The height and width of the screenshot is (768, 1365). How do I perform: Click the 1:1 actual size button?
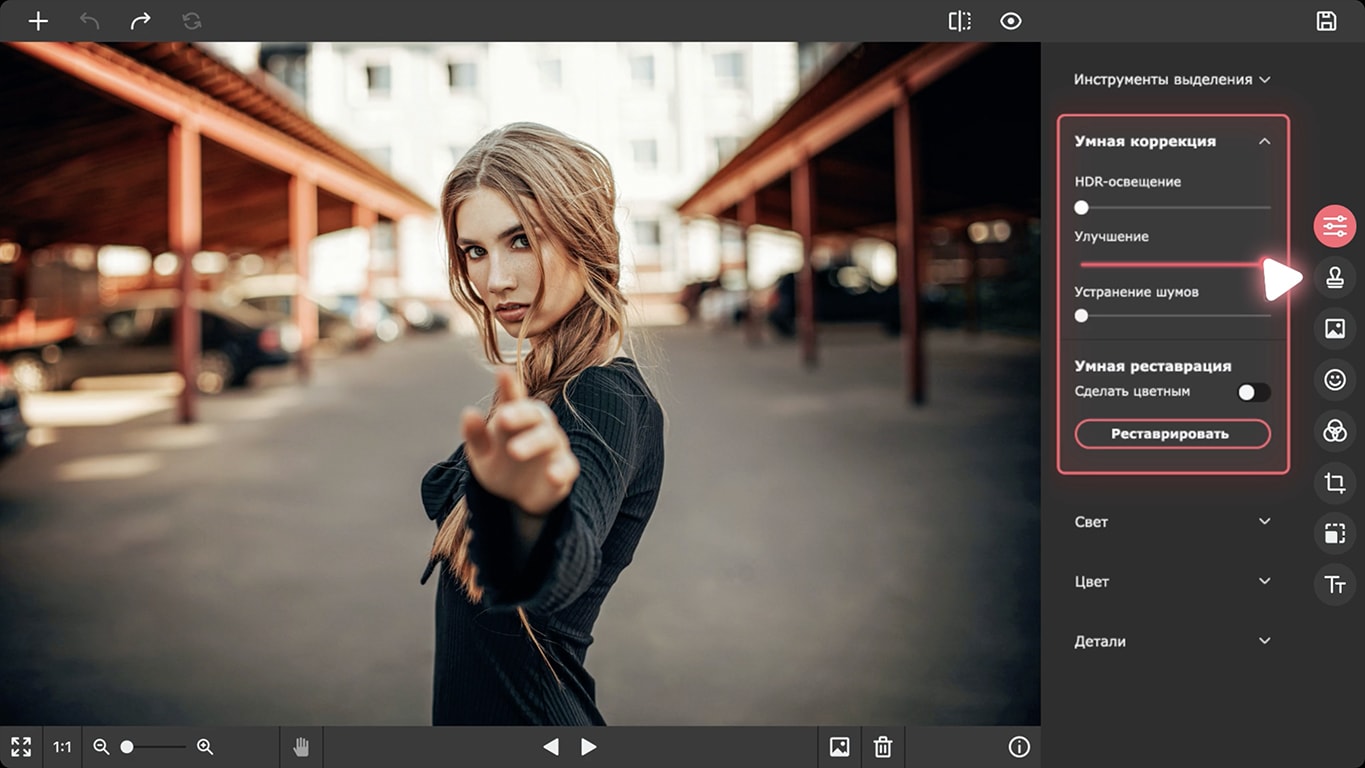tap(62, 747)
